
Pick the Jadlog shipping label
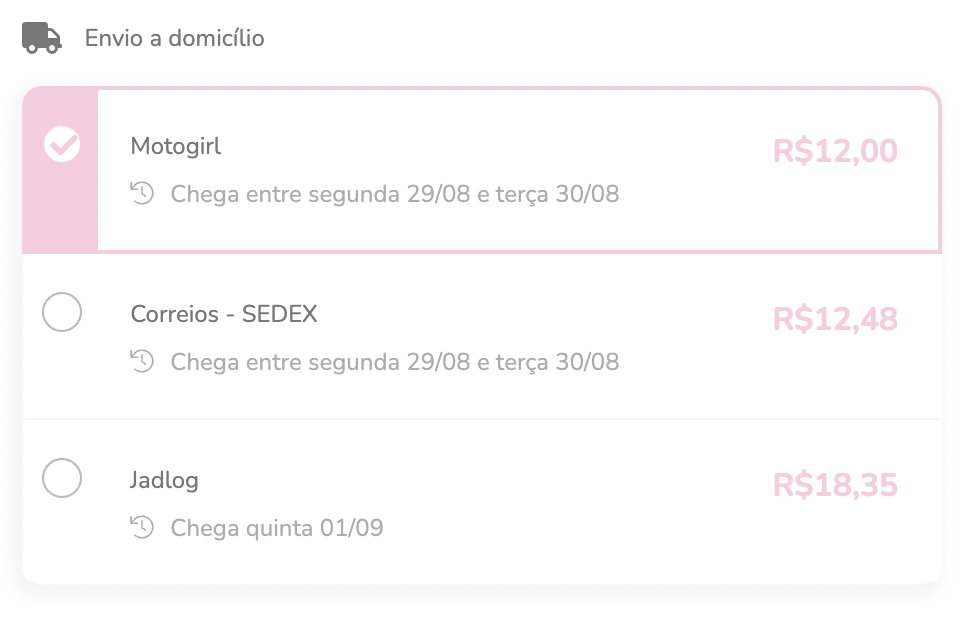tap(164, 480)
